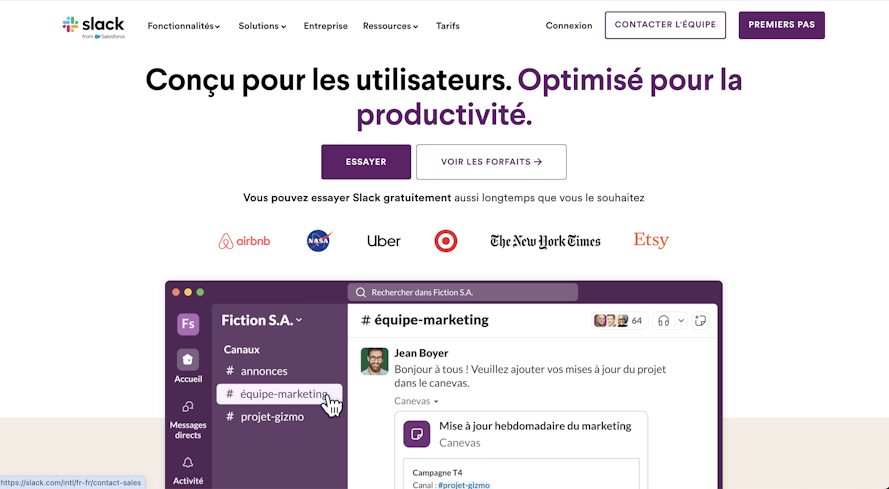Expand the Solutions dropdown menu
Screen dimensions: 889x489
pos(263,26)
